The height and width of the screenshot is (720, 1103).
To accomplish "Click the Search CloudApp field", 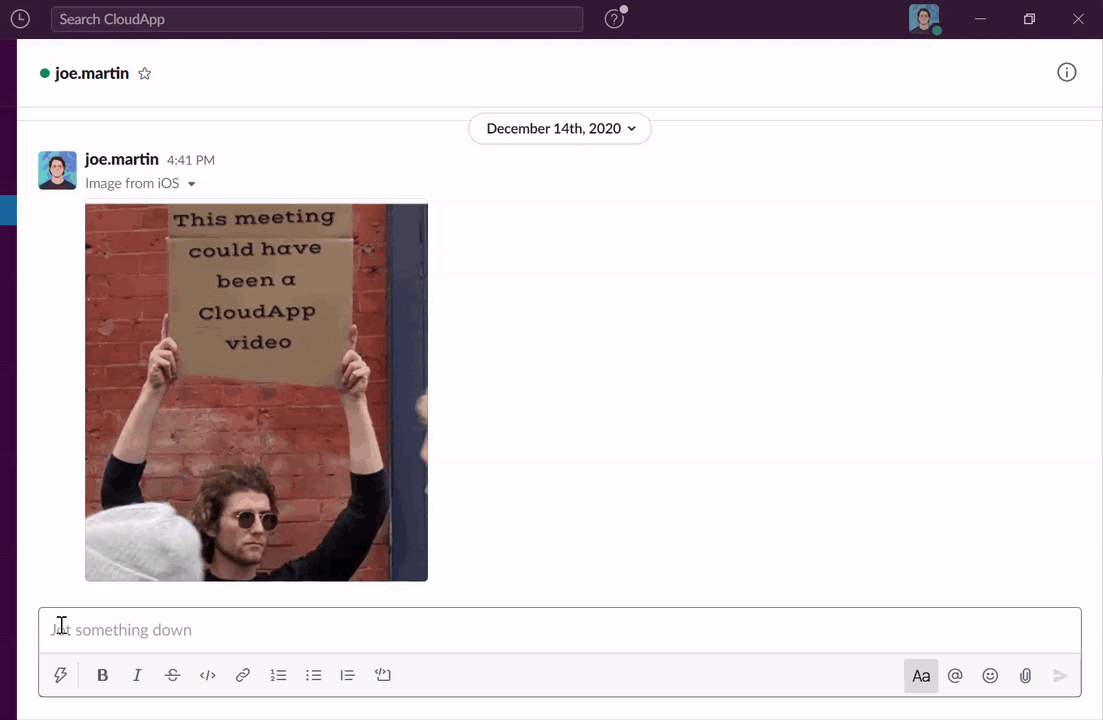I will click(x=317, y=19).
